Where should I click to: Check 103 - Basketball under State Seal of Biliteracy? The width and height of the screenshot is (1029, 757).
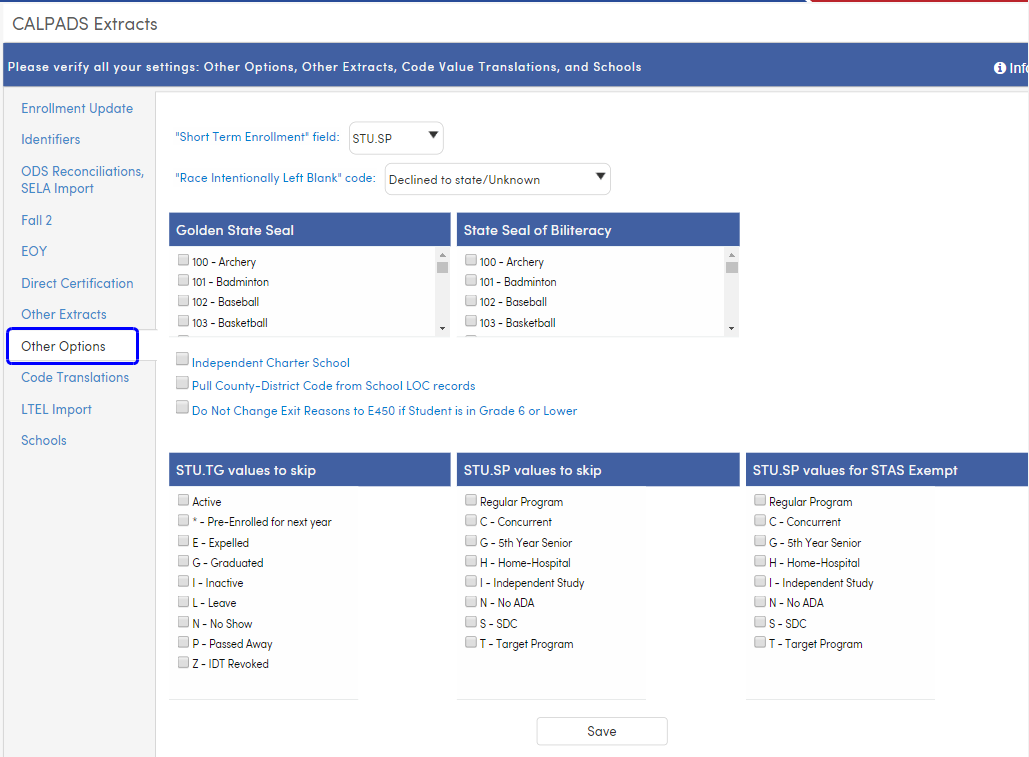(x=470, y=321)
